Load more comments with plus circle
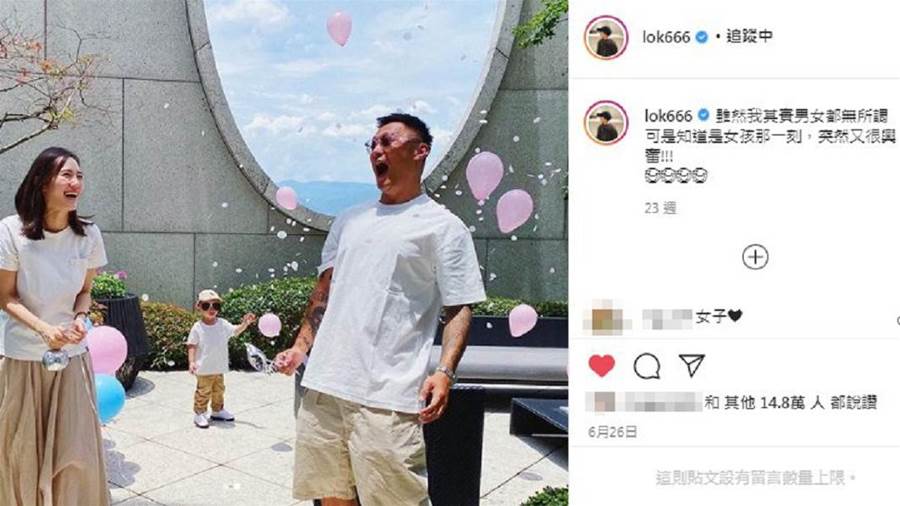The height and width of the screenshot is (506, 900). [x=755, y=256]
